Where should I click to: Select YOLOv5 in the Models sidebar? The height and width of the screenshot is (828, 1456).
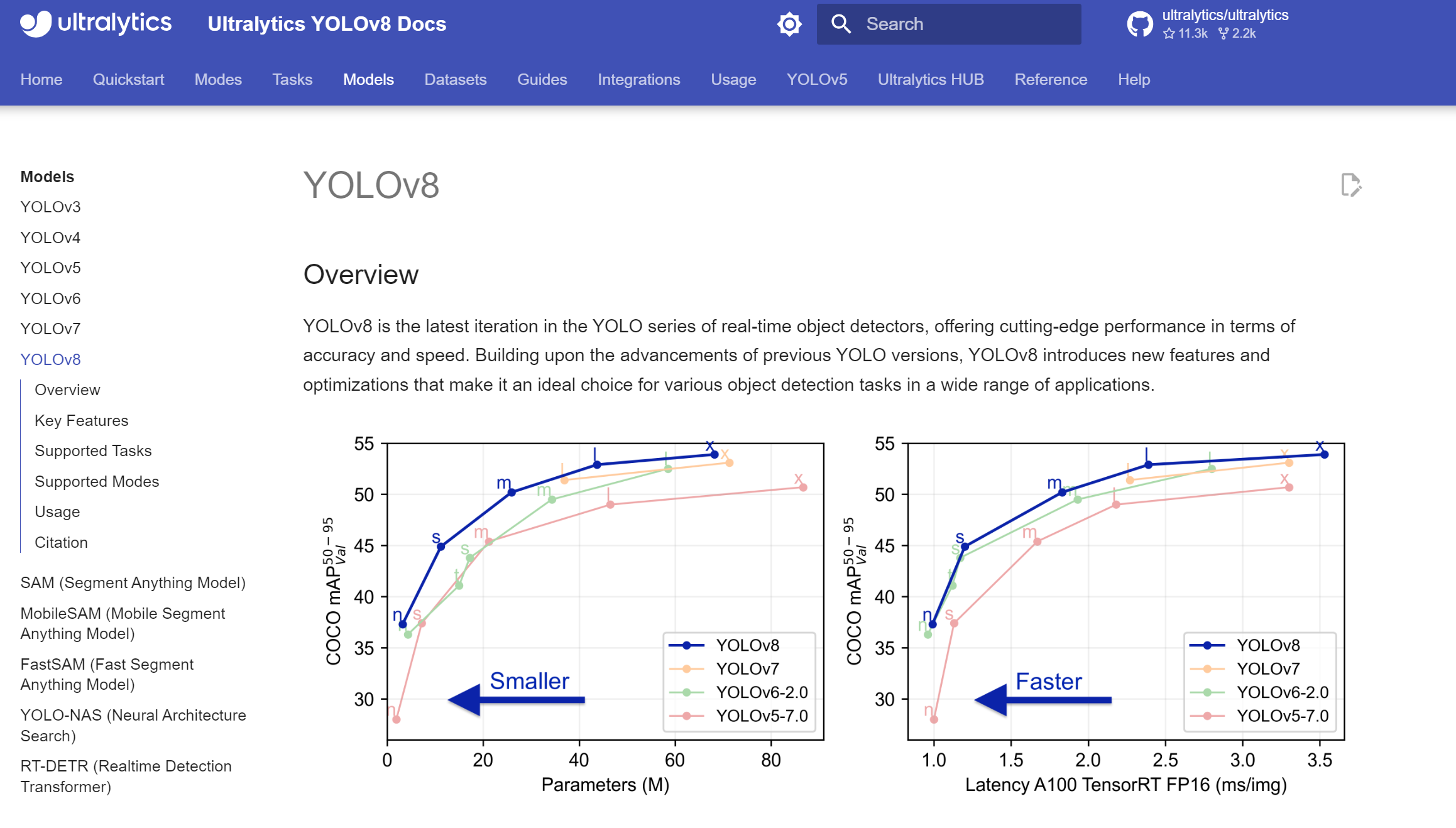pos(50,268)
